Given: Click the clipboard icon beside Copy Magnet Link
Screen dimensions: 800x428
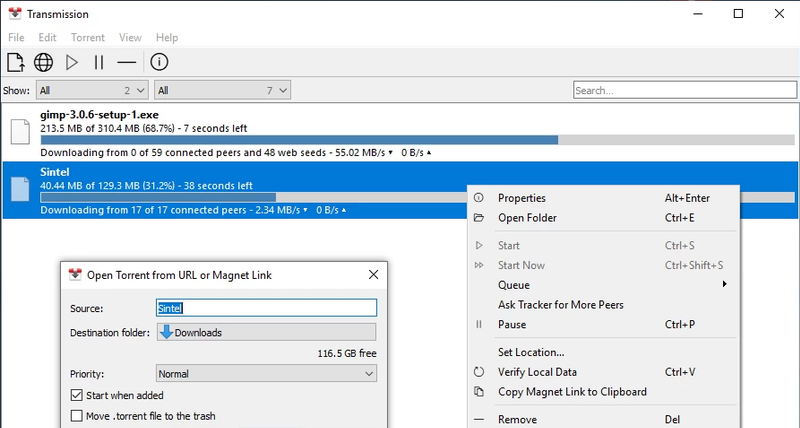Looking at the screenshot, I should pos(479,392).
